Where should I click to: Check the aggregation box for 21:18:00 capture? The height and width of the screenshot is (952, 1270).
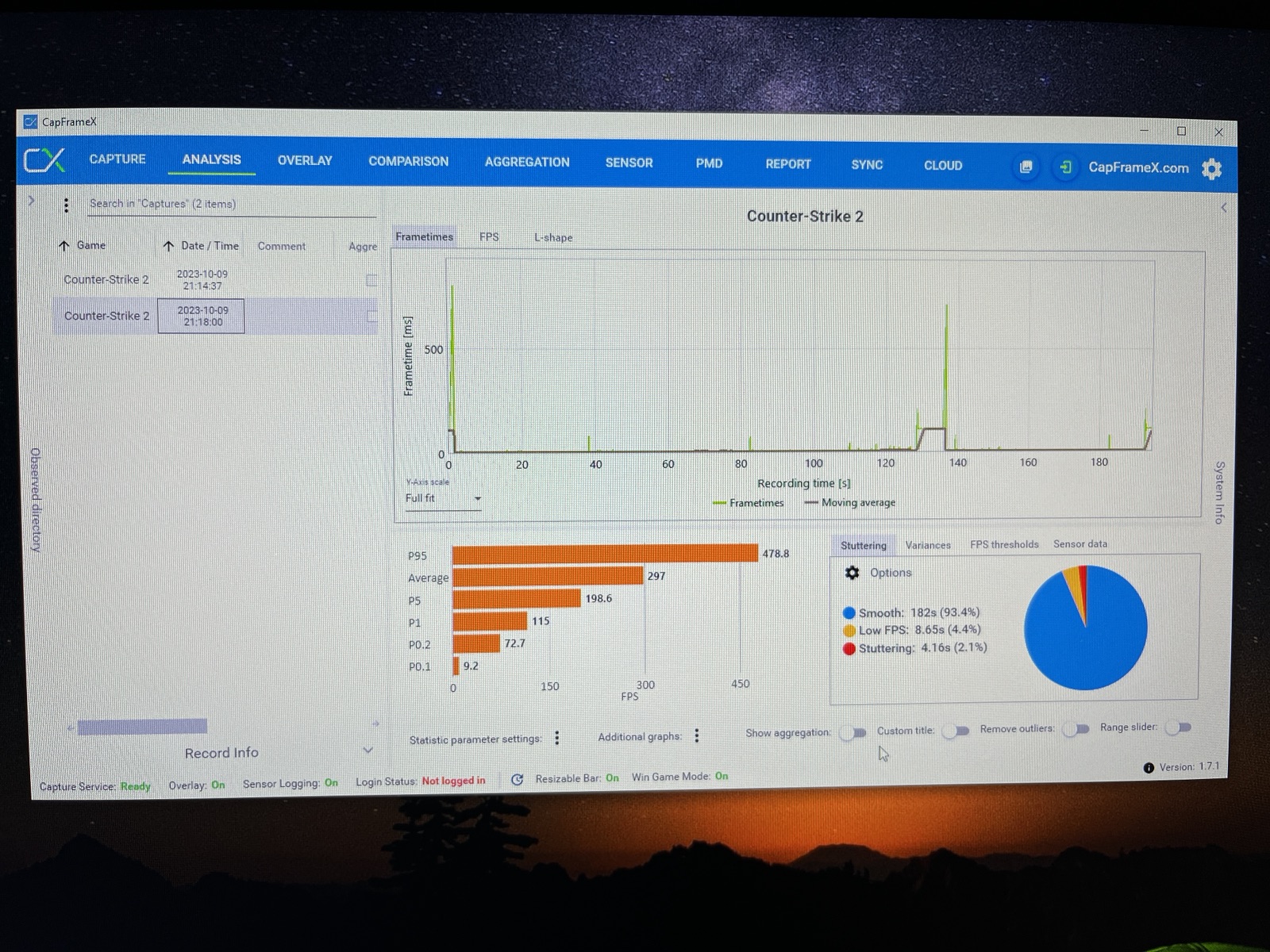coord(371,316)
